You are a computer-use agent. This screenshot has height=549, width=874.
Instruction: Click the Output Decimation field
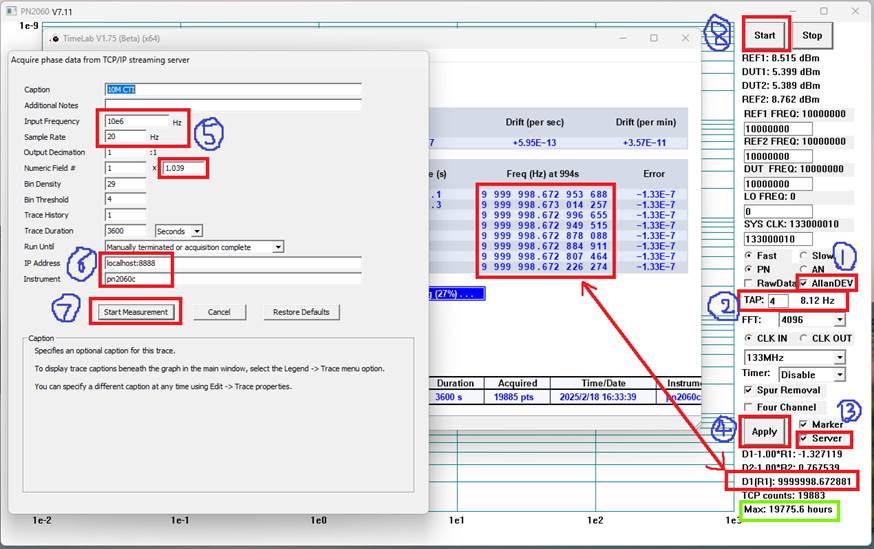click(x=125, y=152)
